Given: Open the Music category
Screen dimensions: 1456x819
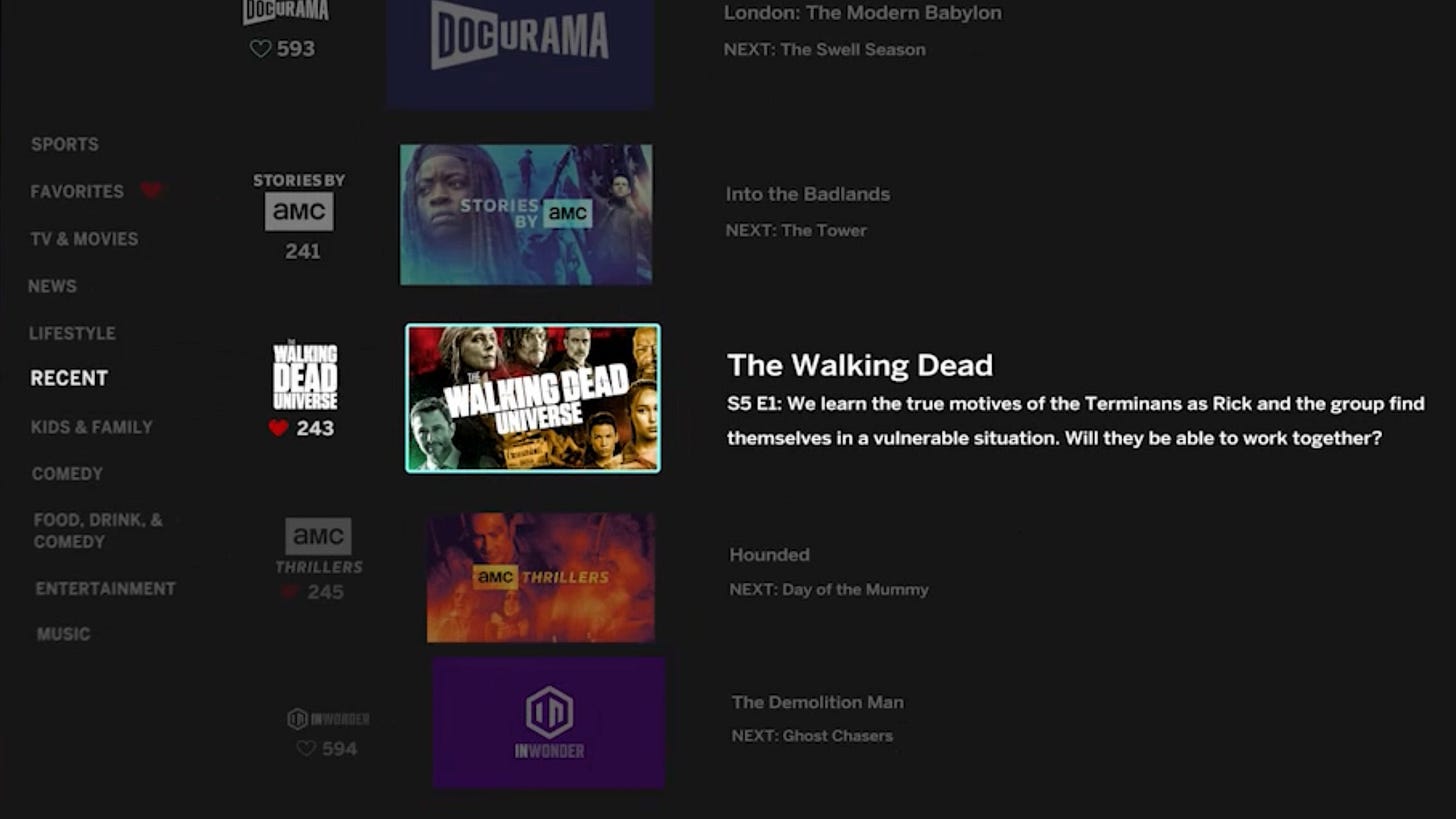Looking at the screenshot, I should [x=63, y=634].
